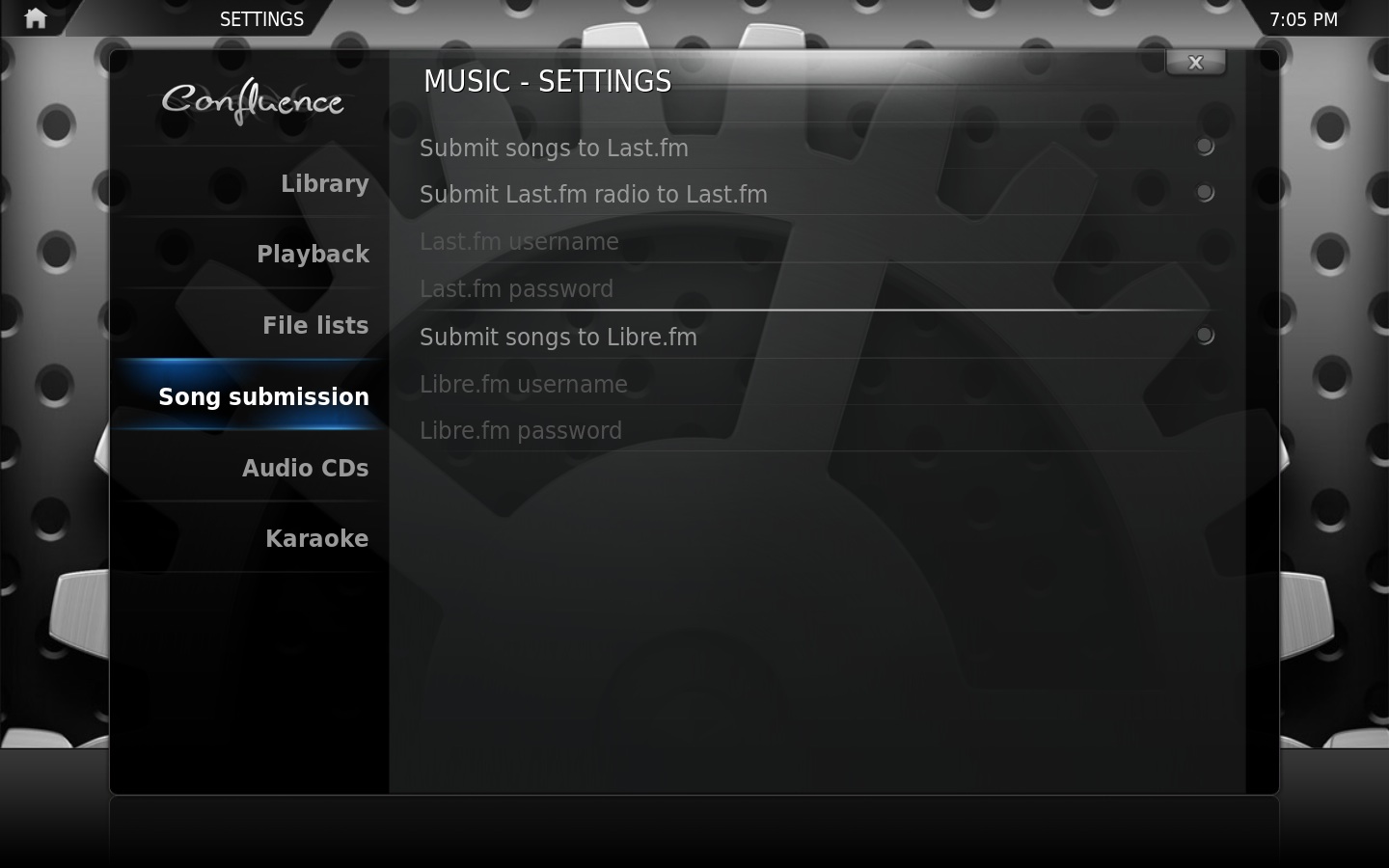Image resolution: width=1389 pixels, height=868 pixels.
Task: Go to the Home screen icon
Action: click(x=36, y=18)
